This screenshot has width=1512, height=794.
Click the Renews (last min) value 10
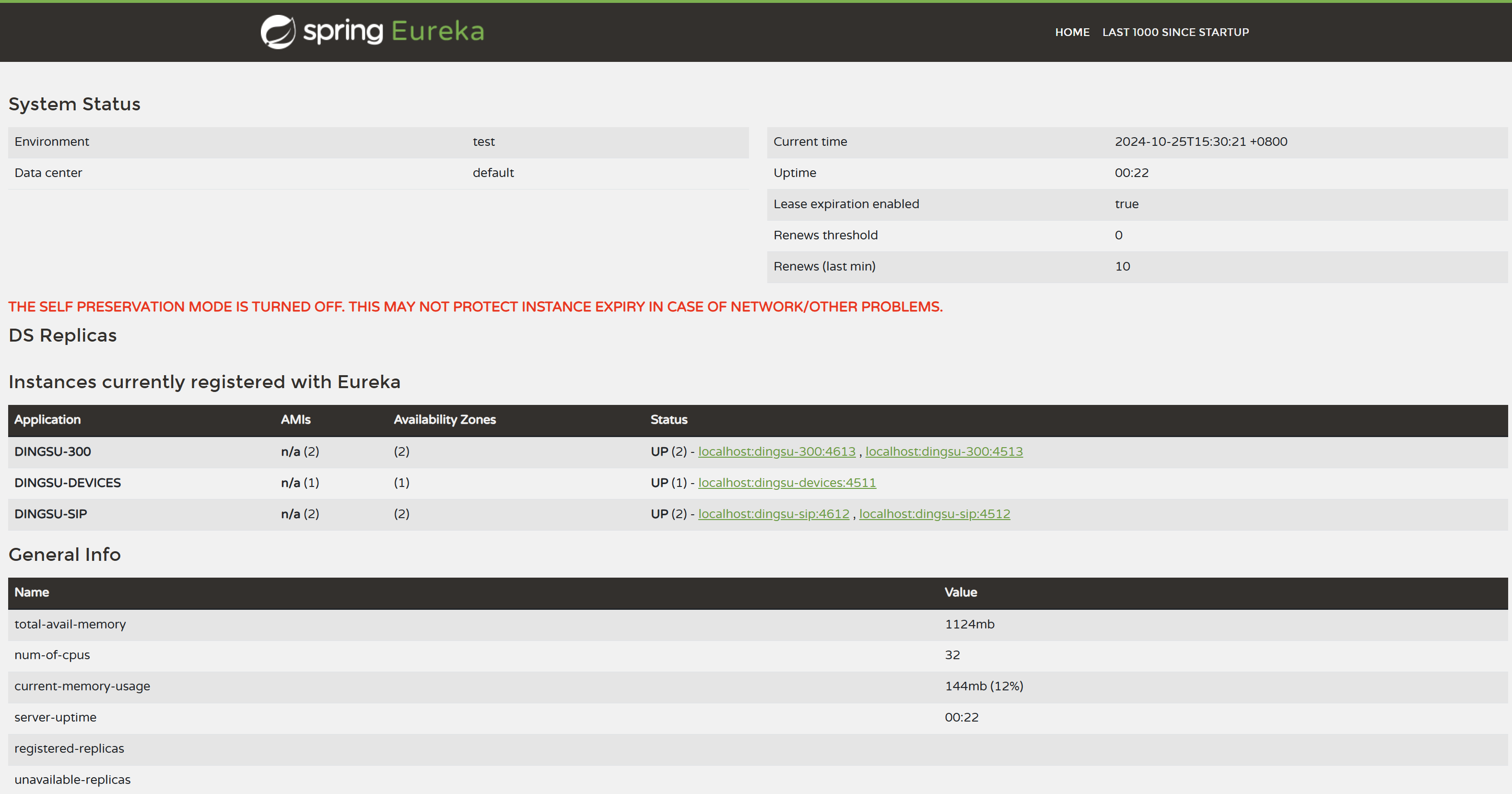click(1122, 266)
